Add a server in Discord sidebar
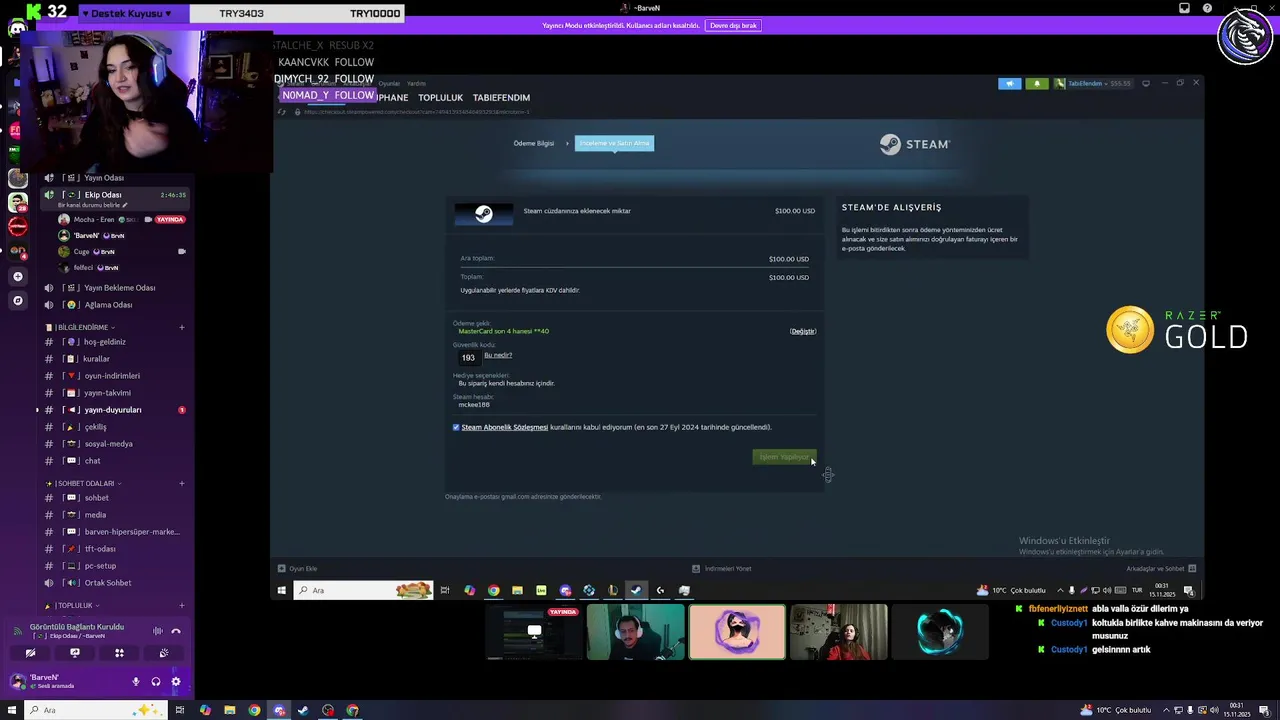Viewport: 1280px width, 720px height. (x=17, y=276)
